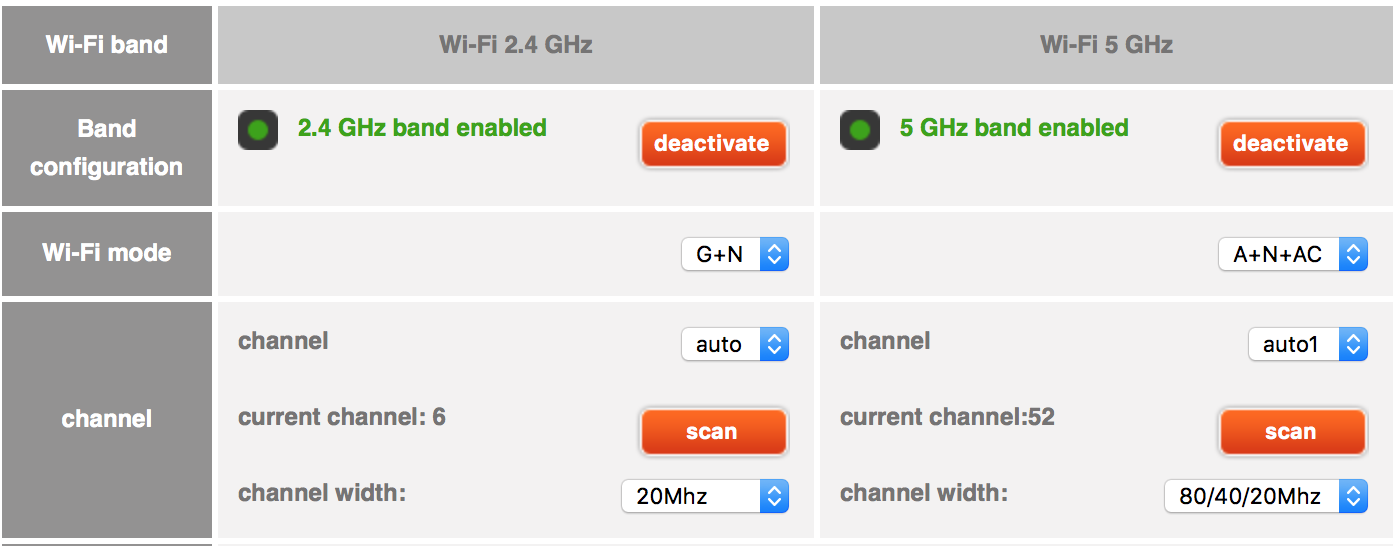
Task: Click the green 2.4 GHz band status indicator
Action: [x=258, y=130]
